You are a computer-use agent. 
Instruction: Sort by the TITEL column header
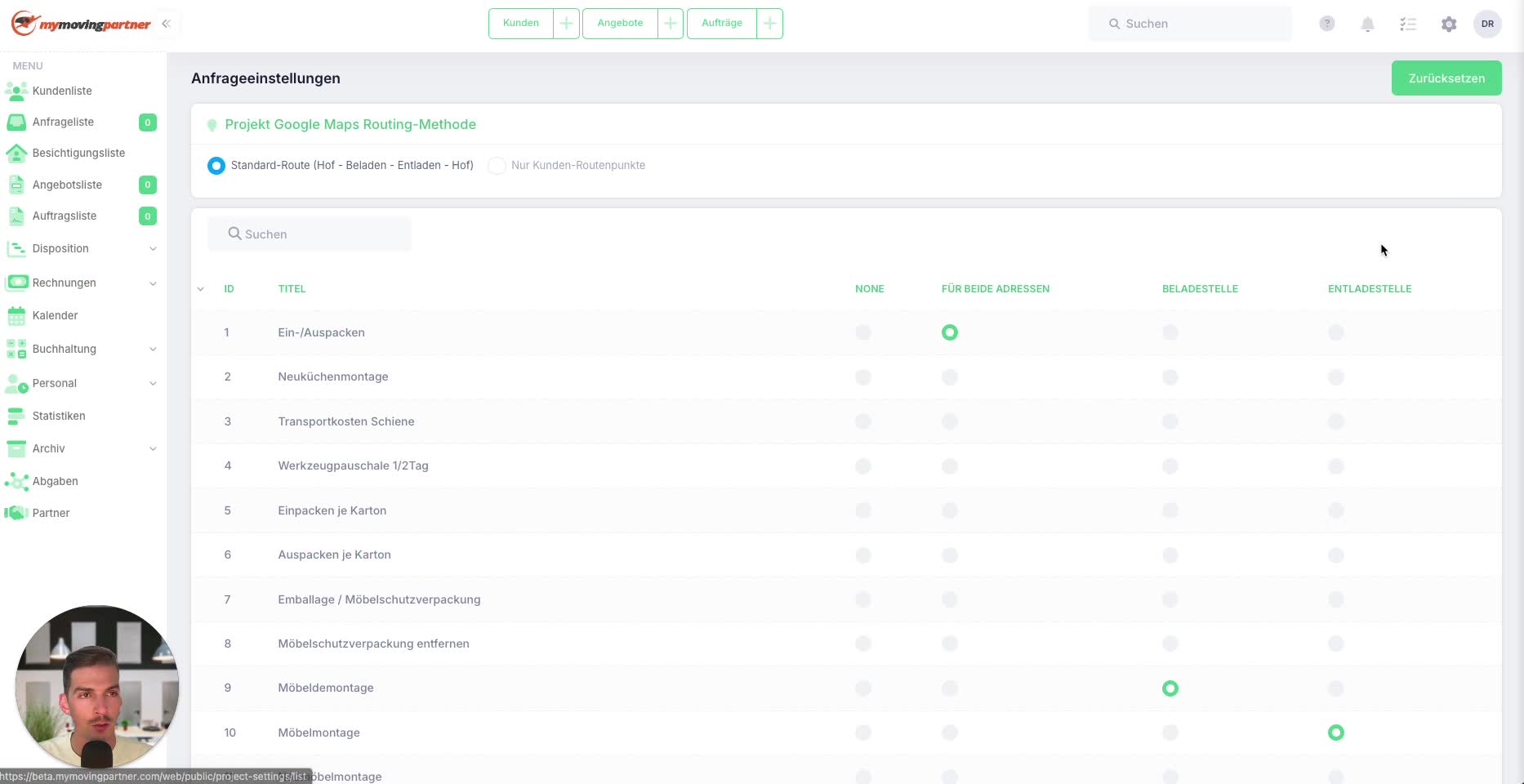click(292, 289)
